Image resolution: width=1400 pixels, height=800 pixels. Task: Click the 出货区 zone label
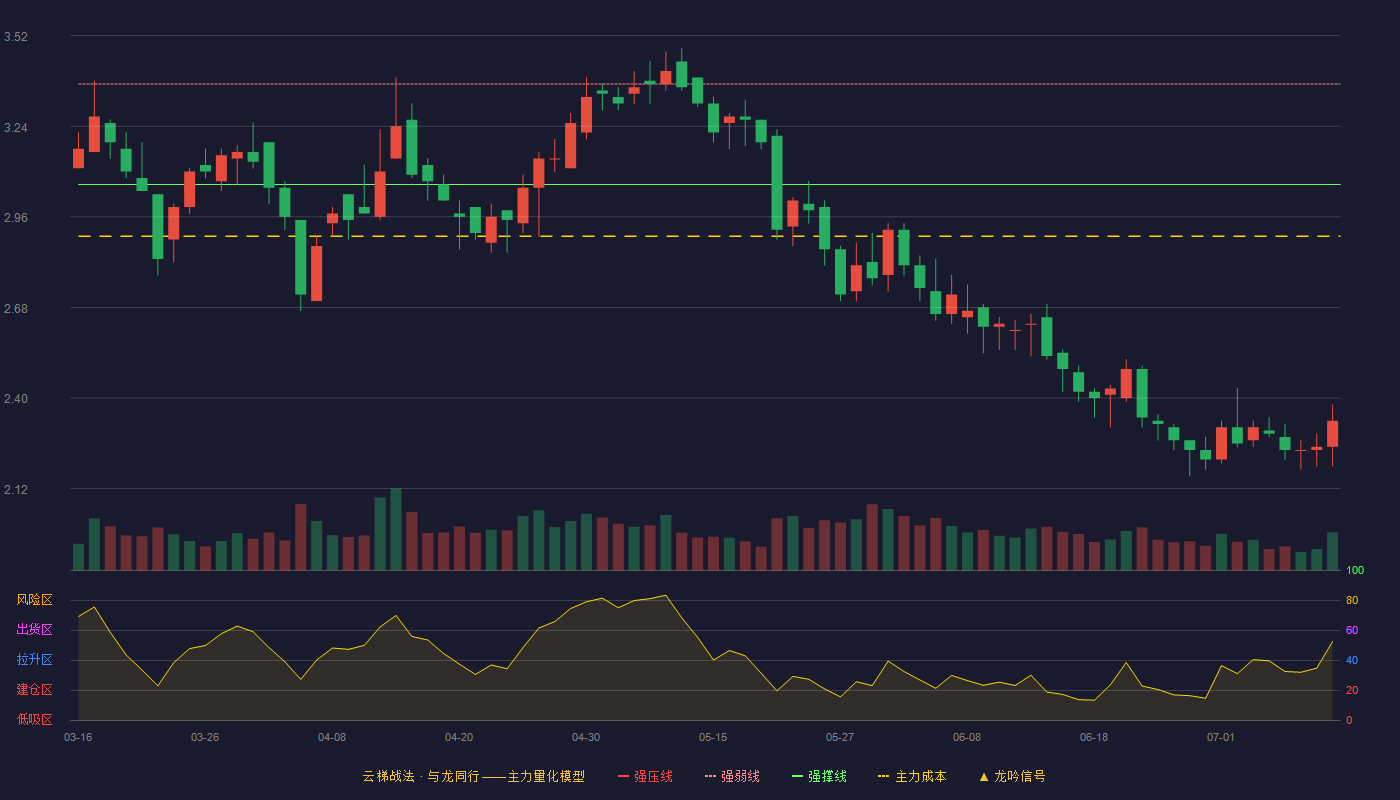(34, 630)
